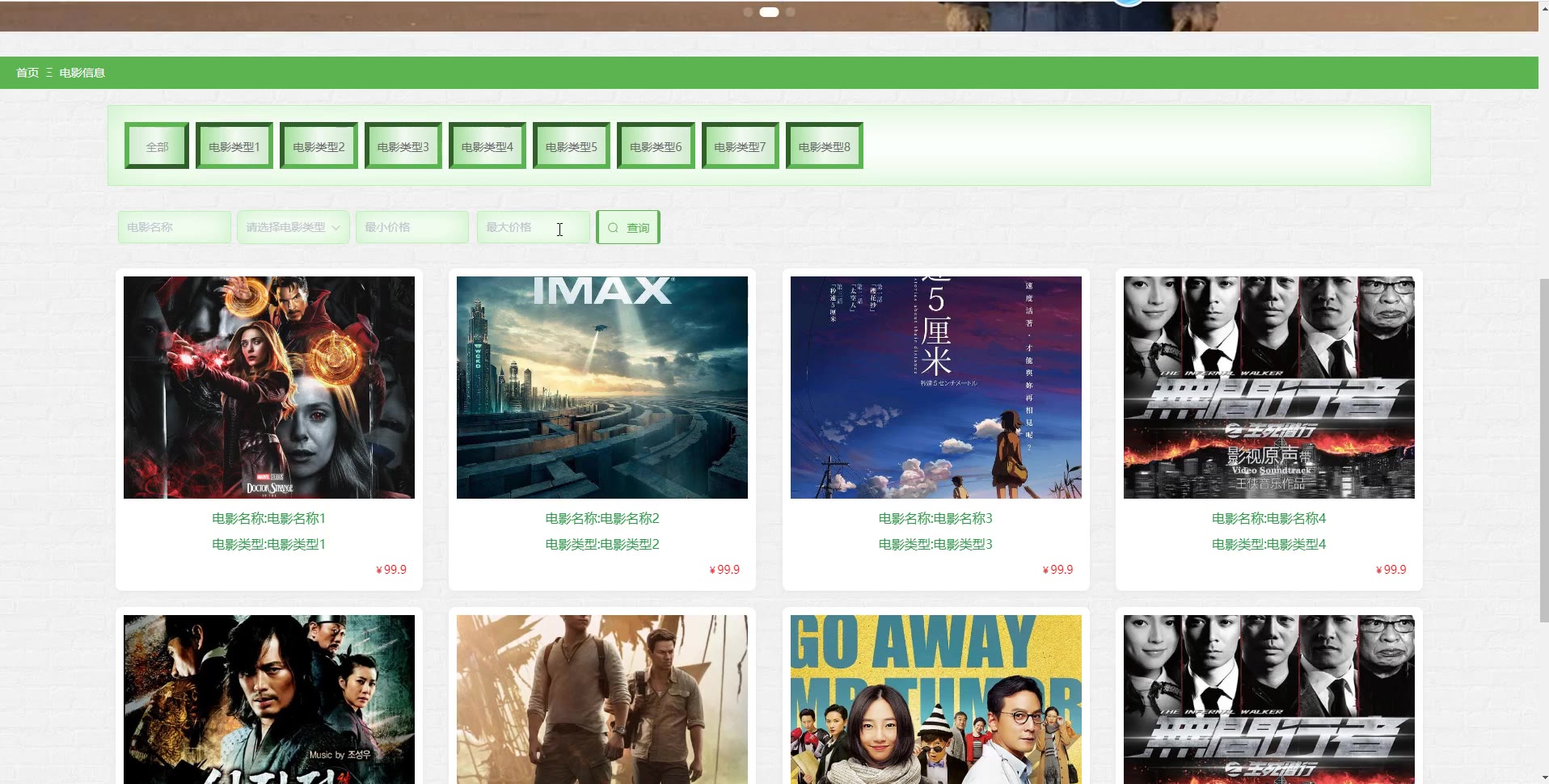Jump to the last carousel slide dot
Viewport: 1549px width, 784px height.
tap(791, 12)
